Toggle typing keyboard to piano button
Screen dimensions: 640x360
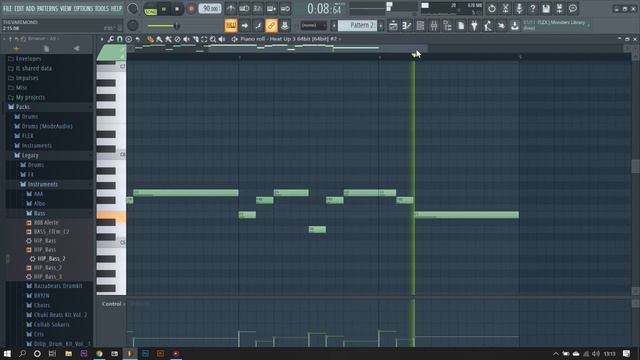coord(231,25)
